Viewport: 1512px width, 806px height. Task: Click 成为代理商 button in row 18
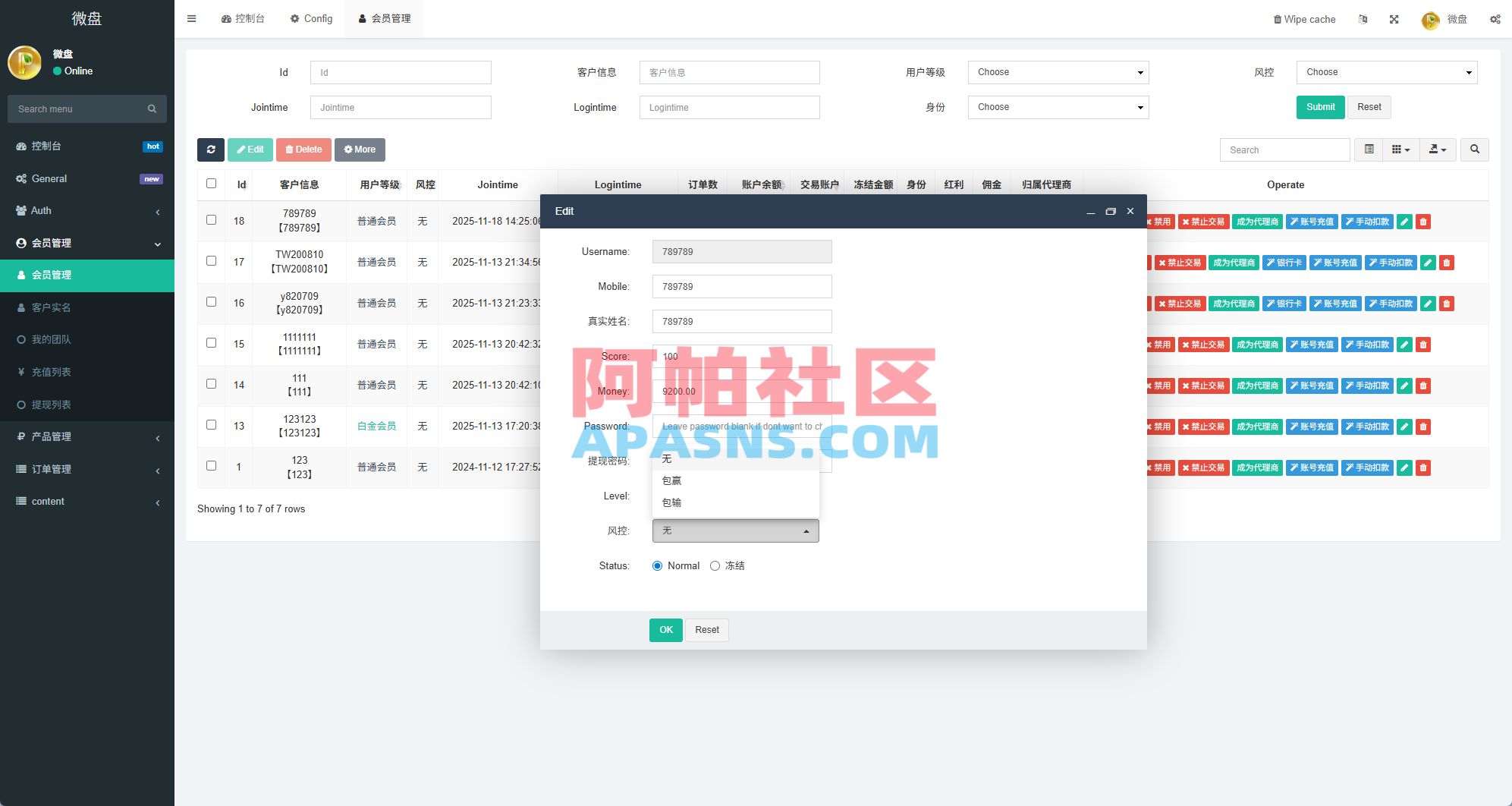(1257, 222)
